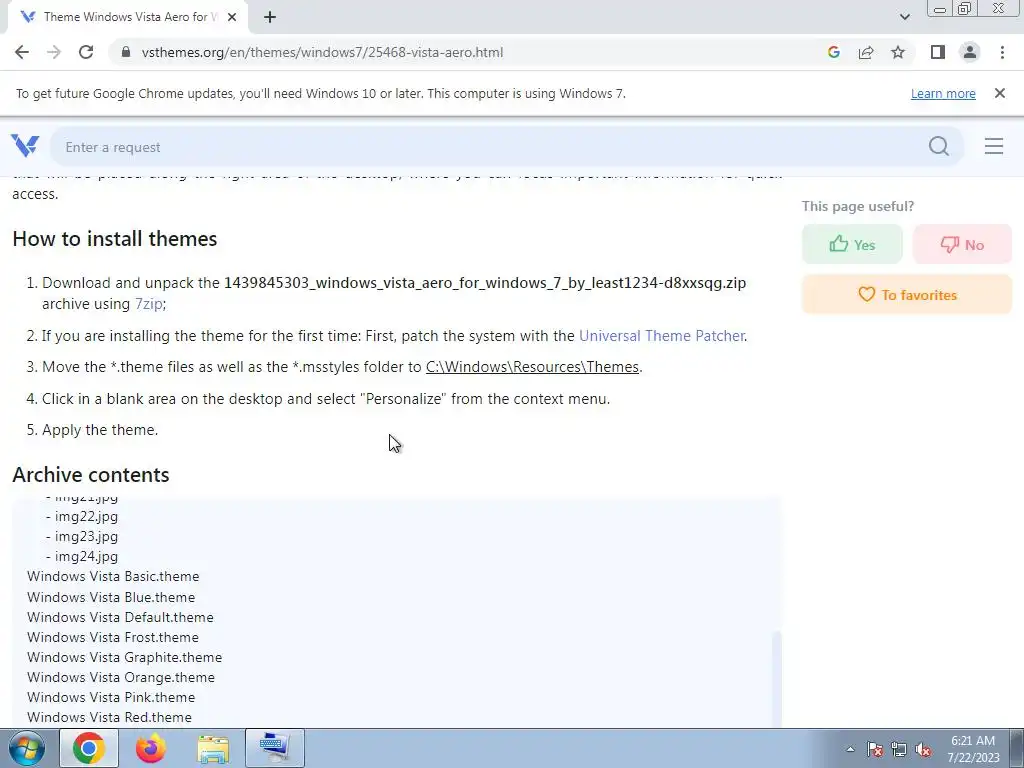Vote No on page usefulness
This screenshot has width=1024, height=768.
click(x=963, y=244)
